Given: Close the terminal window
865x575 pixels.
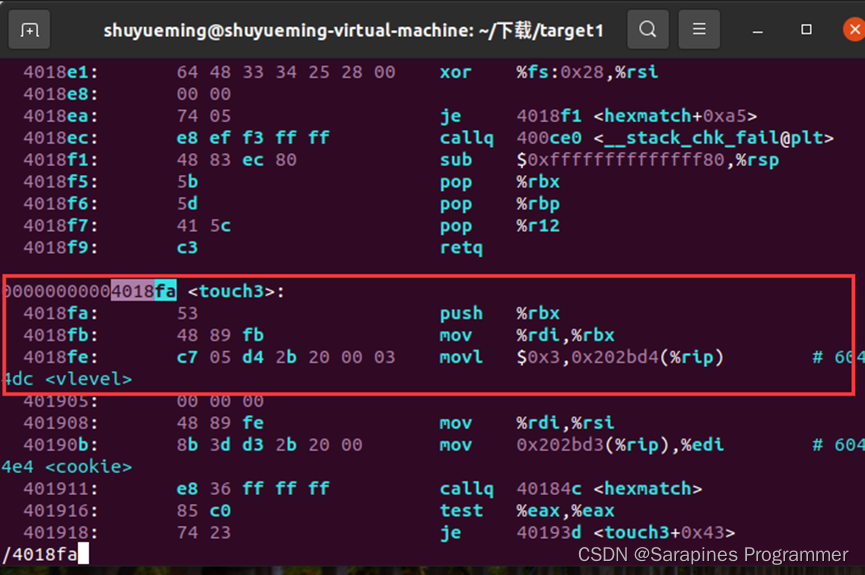Looking at the screenshot, I should (854, 29).
